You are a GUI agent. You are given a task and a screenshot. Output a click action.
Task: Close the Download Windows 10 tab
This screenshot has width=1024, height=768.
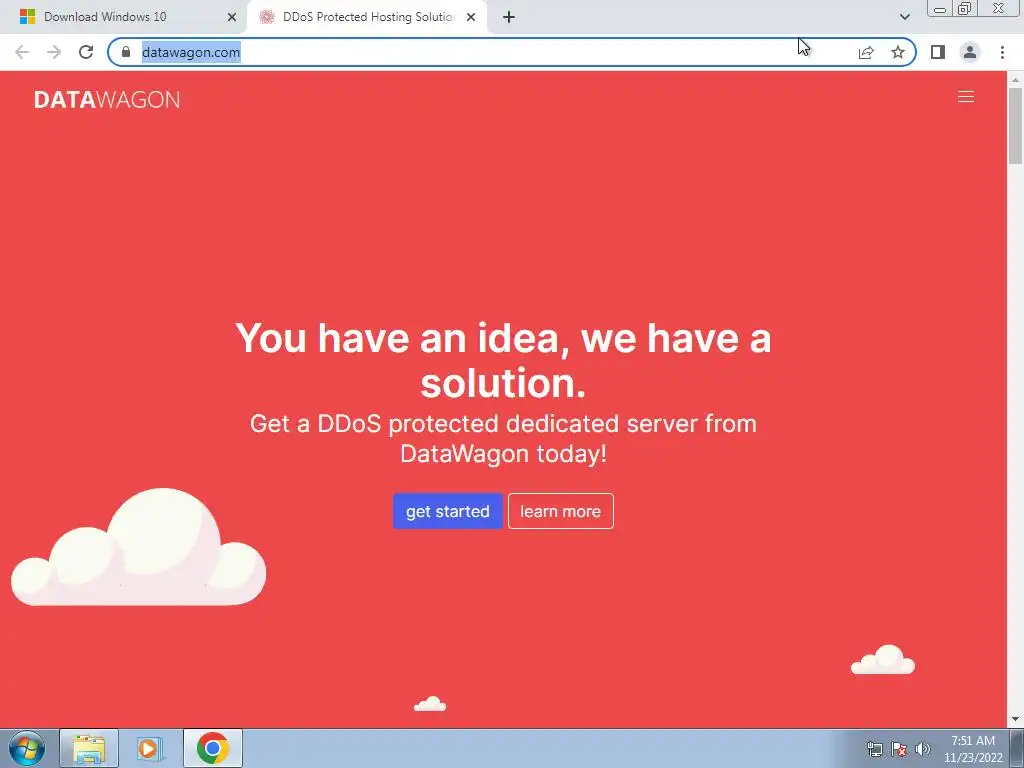(x=232, y=17)
